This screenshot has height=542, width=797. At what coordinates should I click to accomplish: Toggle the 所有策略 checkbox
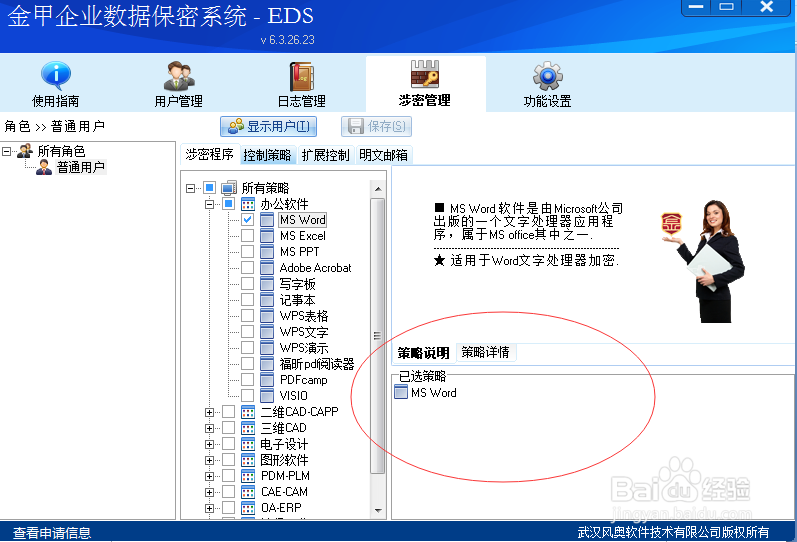coord(209,188)
